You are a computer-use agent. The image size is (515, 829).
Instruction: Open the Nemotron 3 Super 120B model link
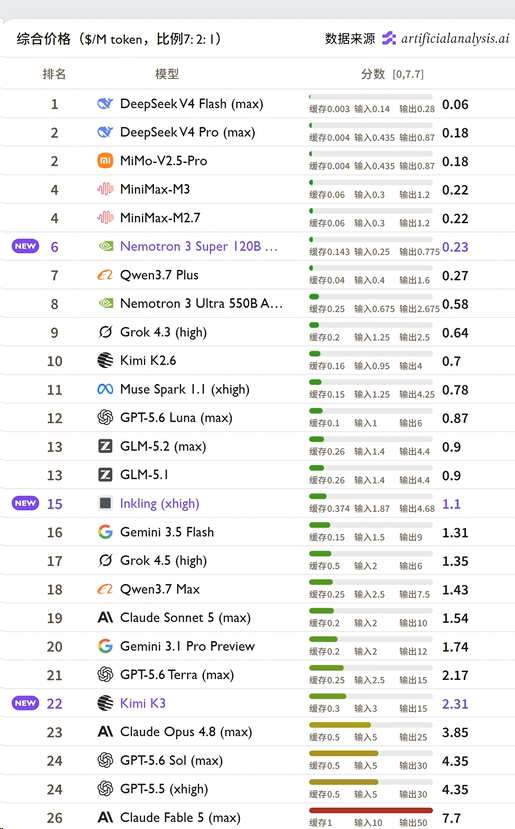198,246
